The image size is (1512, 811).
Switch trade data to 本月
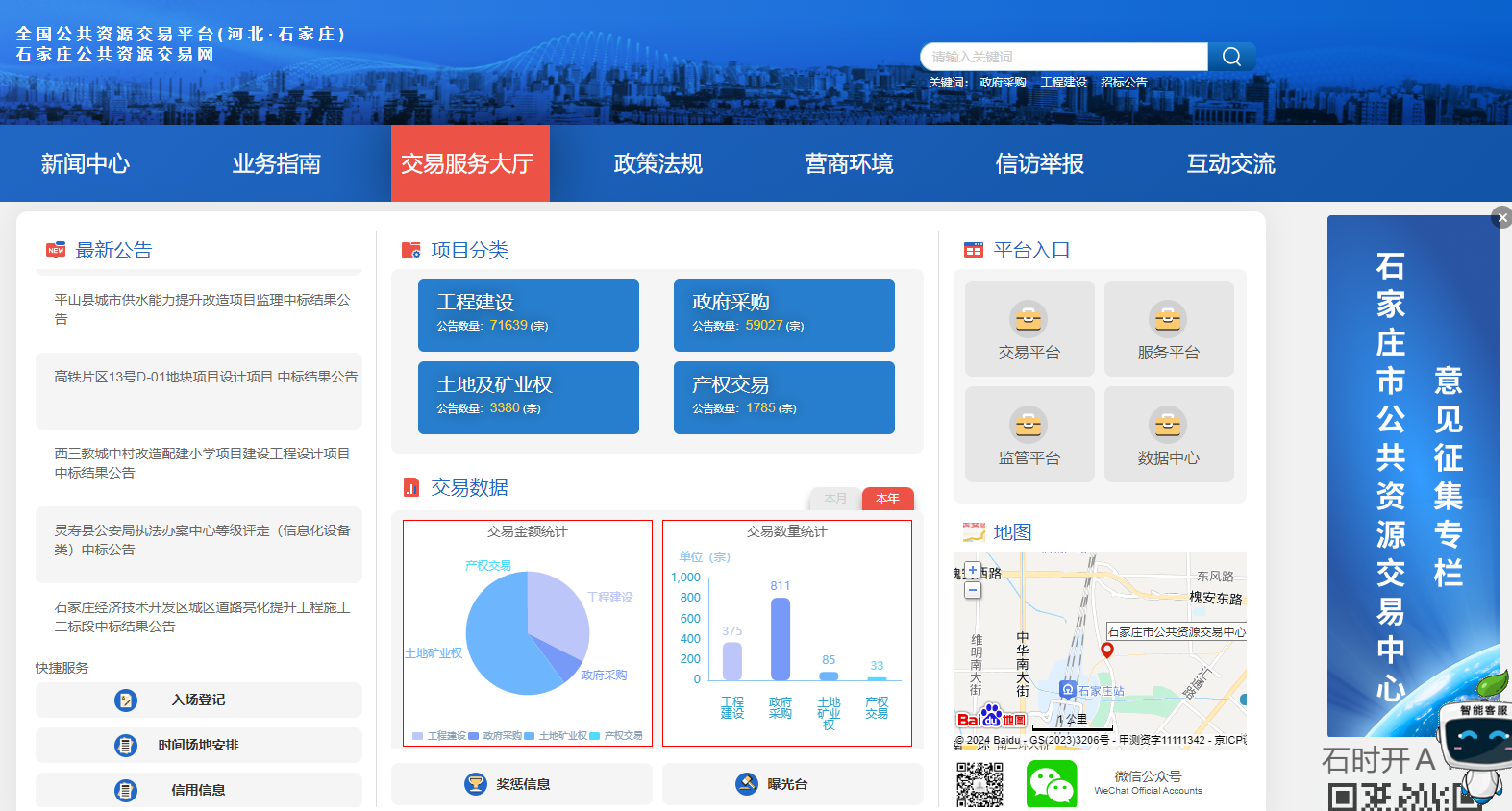pyautogui.click(x=835, y=499)
